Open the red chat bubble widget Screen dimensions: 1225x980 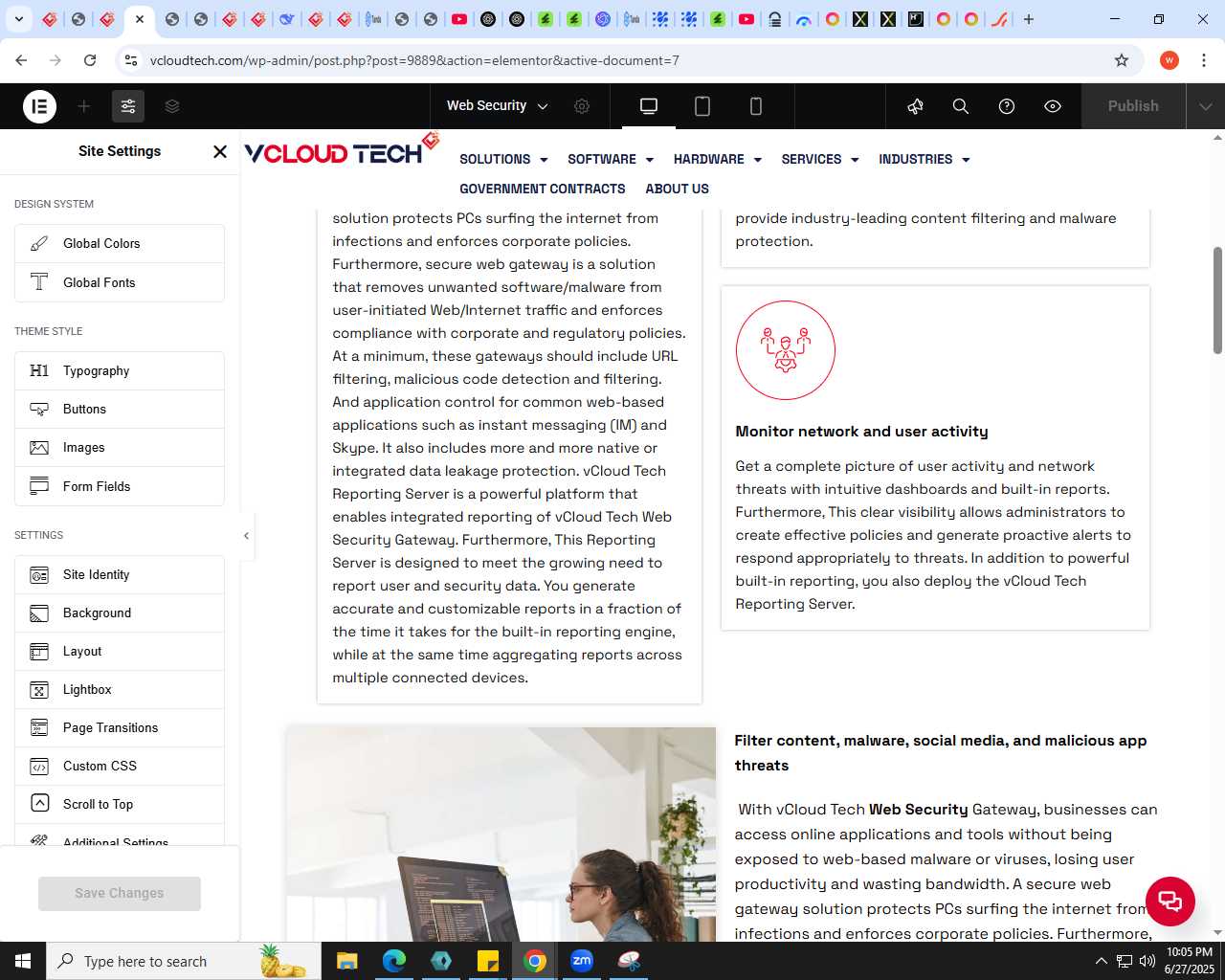(1170, 902)
